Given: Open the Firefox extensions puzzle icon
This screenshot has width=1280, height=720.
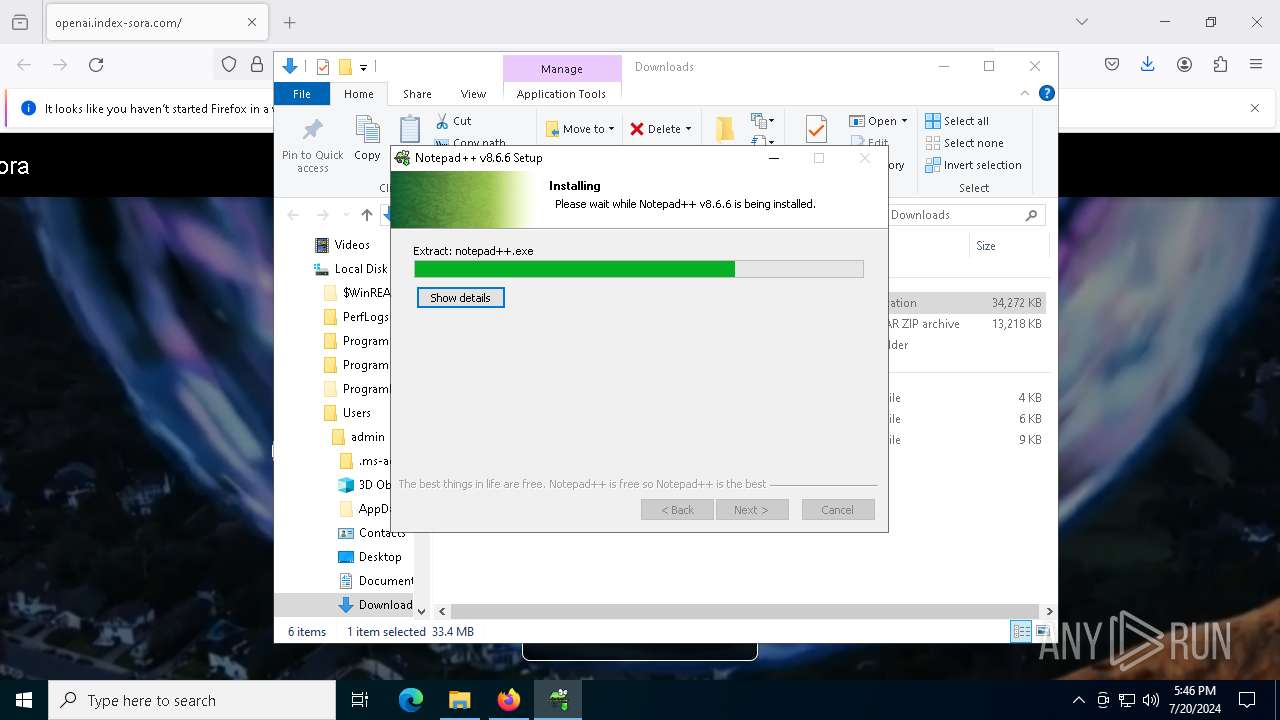Looking at the screenshot, I should (x=1220, y=65).
